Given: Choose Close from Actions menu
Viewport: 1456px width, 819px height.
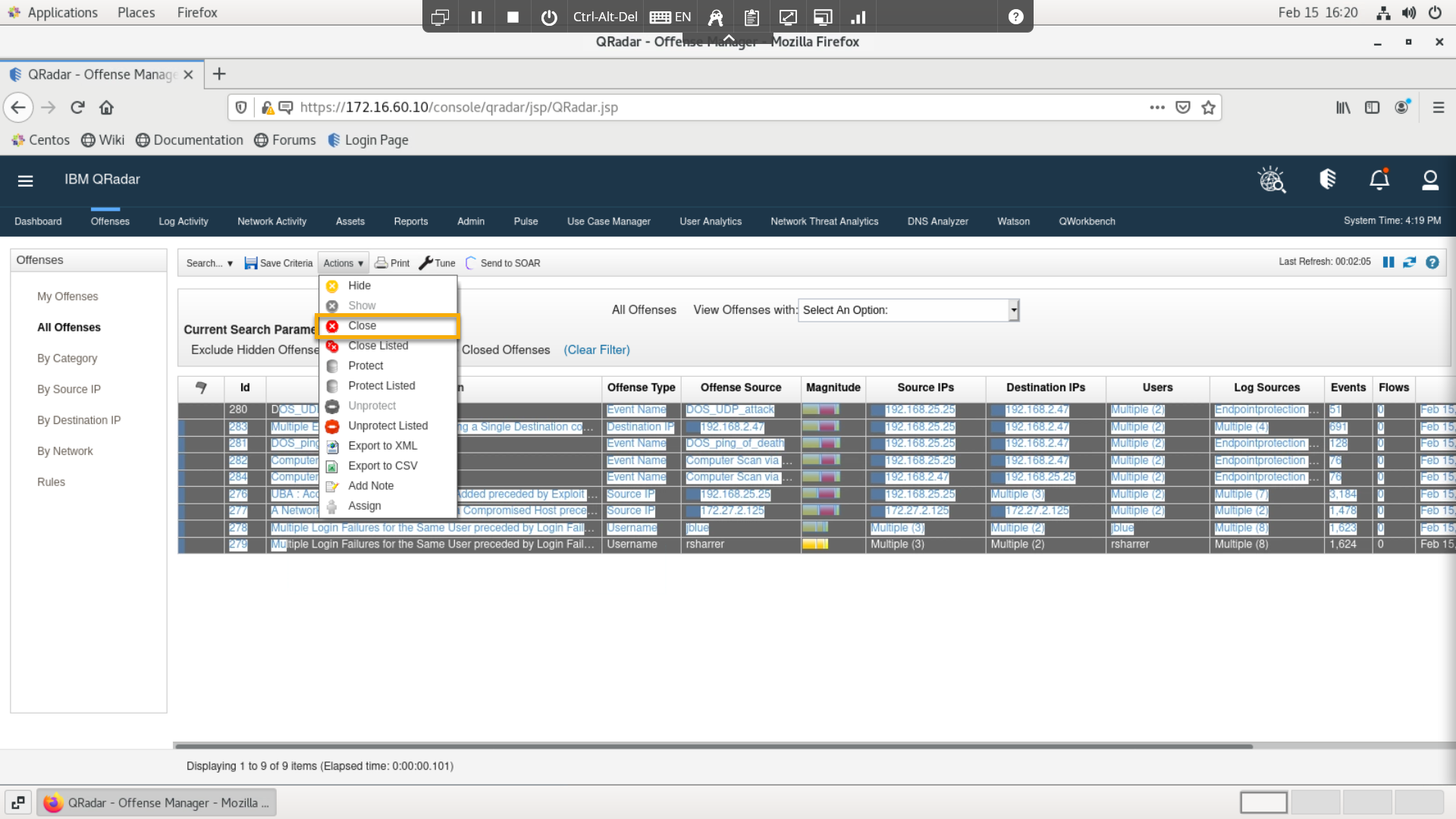Looking at the screenshot, I should [x=362, y=326].
